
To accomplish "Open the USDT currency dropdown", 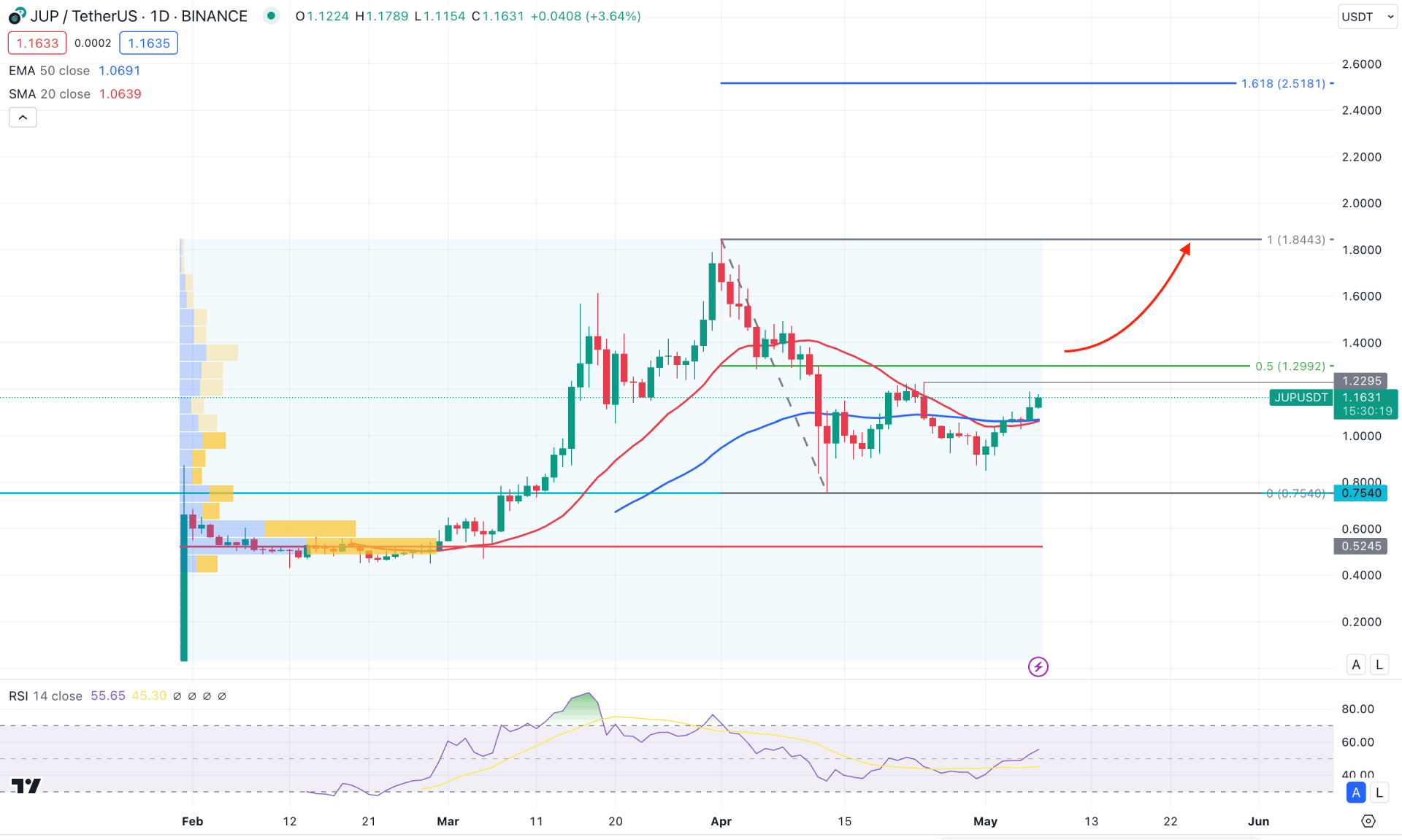I will [1367, 17].
